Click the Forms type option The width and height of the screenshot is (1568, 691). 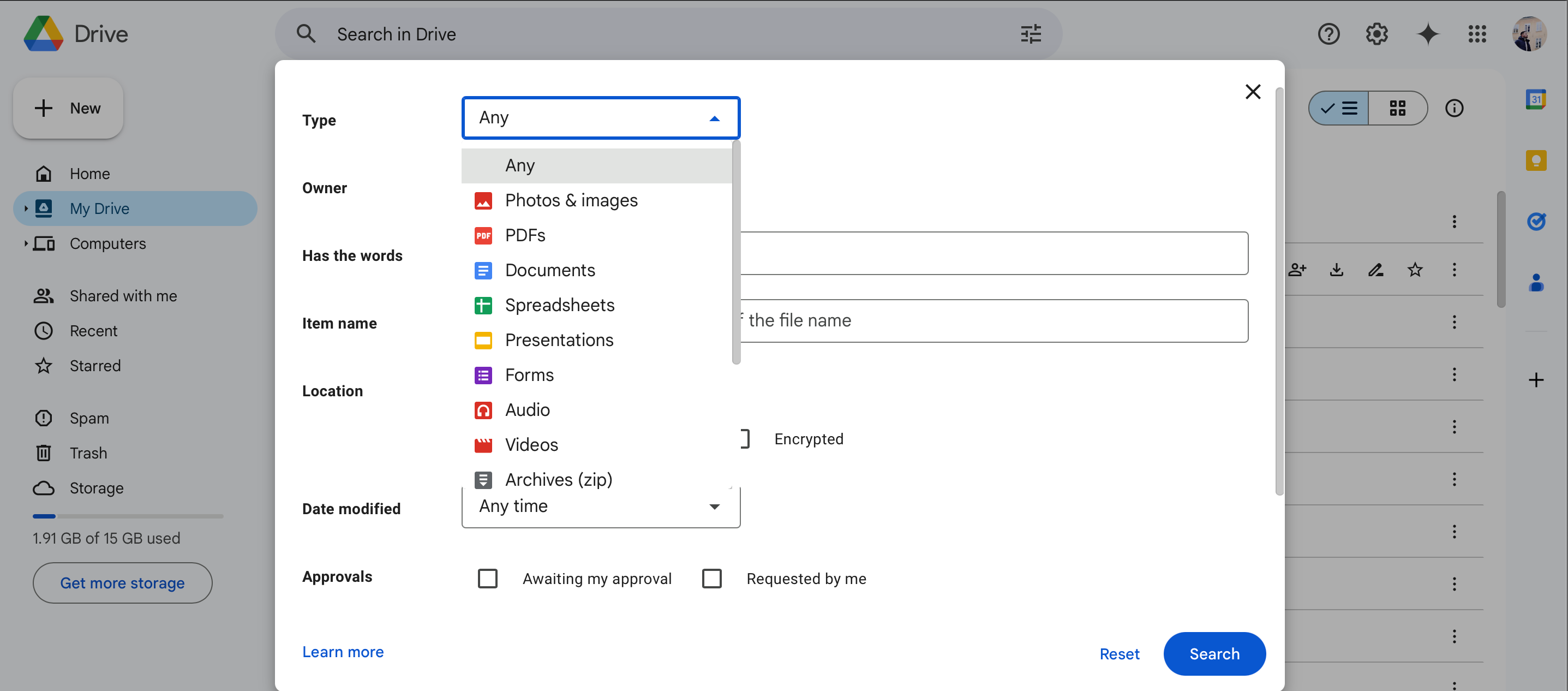point(530,374)
